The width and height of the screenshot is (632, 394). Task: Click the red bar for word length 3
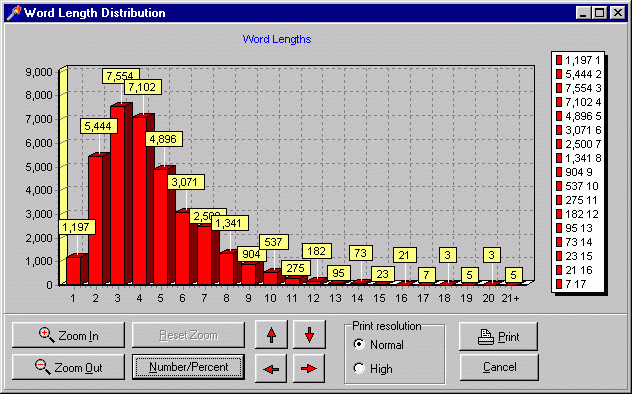118,195
